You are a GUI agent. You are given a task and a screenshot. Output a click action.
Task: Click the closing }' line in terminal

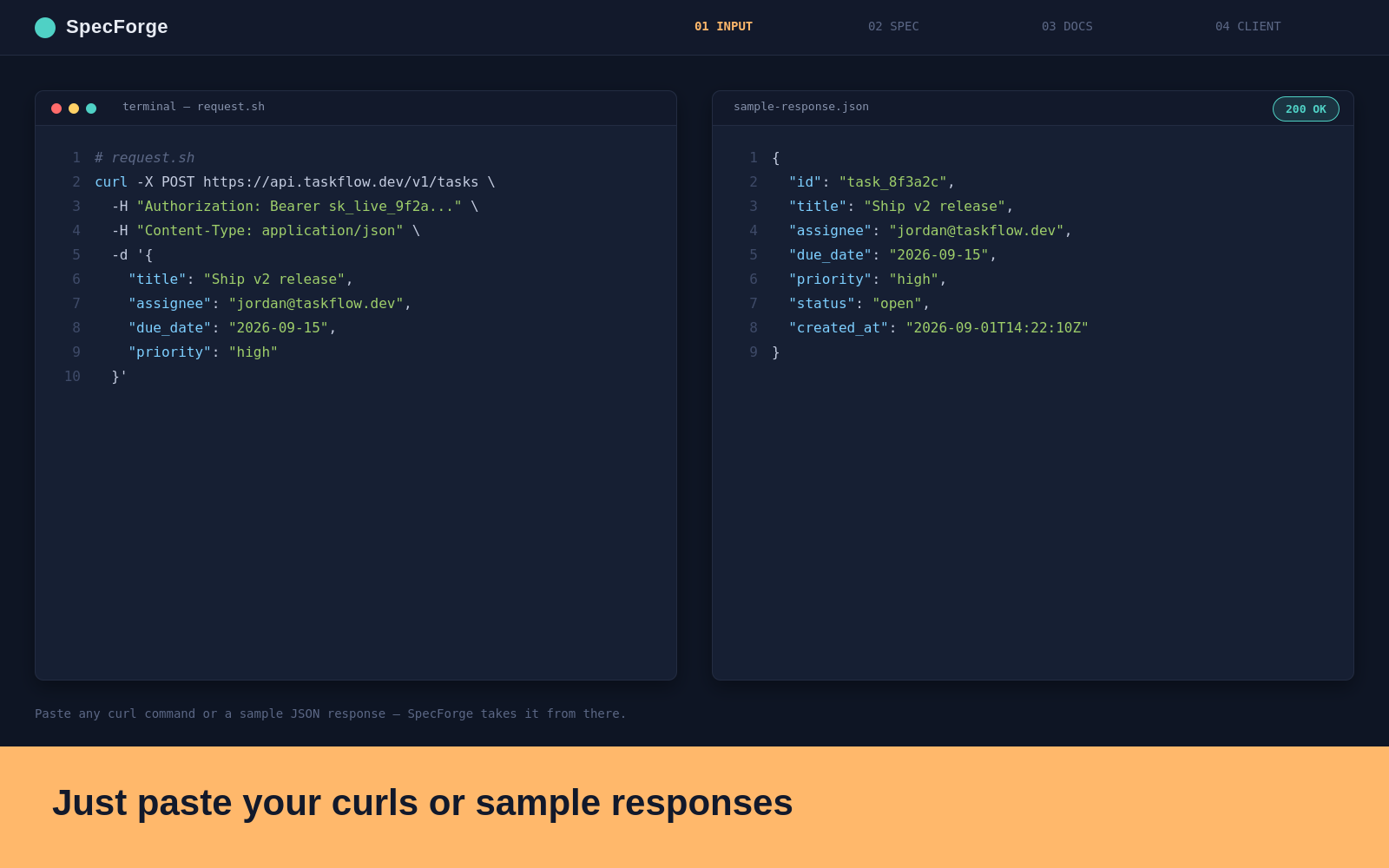120,377
